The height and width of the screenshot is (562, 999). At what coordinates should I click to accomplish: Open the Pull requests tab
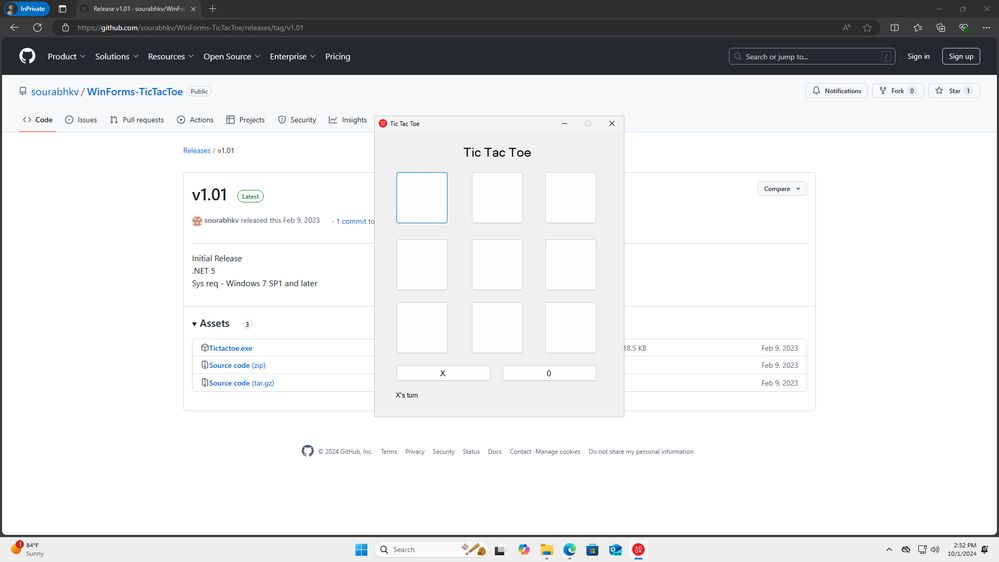[136, 120]
